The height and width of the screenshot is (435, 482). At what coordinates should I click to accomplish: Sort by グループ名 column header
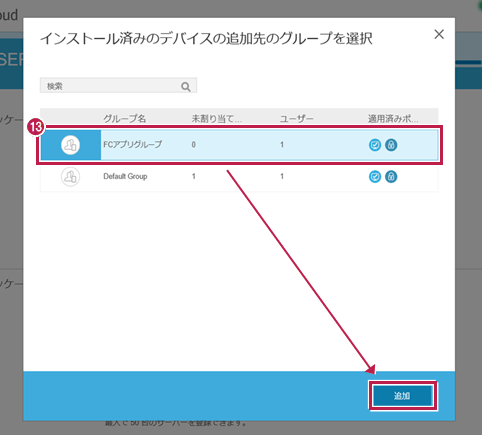pos(125,118)
